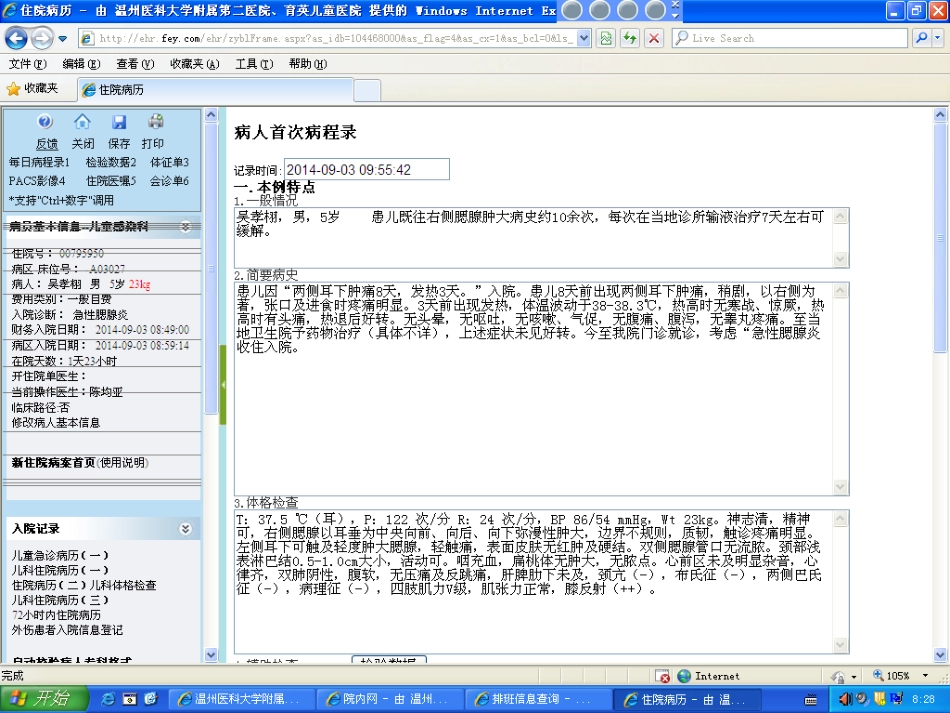Open 每日病程录1 link
The height and width of the screenshot is (713, 950).
[x=39, y=162]
